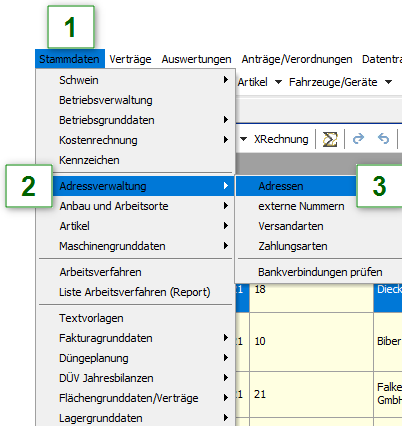
Task: Open the Anträge/Verordnungen menu
Action: (297, 59)
